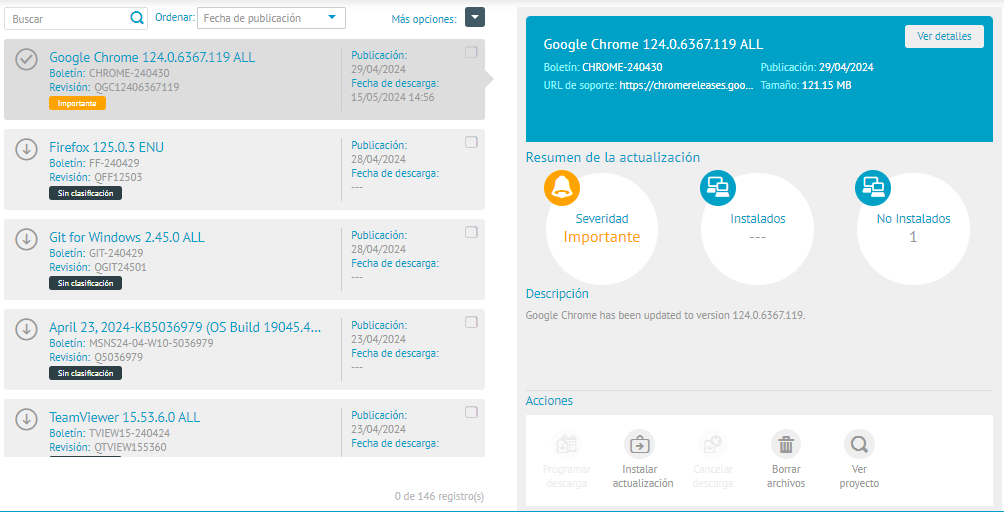The width and height of the screenshot is (1004, 512).
Task: Click the Acciones section heading
Action: click(549, 401)
